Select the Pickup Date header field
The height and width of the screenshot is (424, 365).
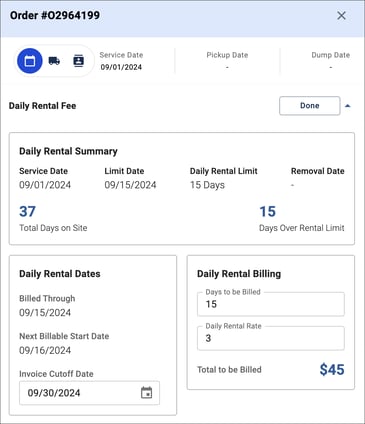227,61
